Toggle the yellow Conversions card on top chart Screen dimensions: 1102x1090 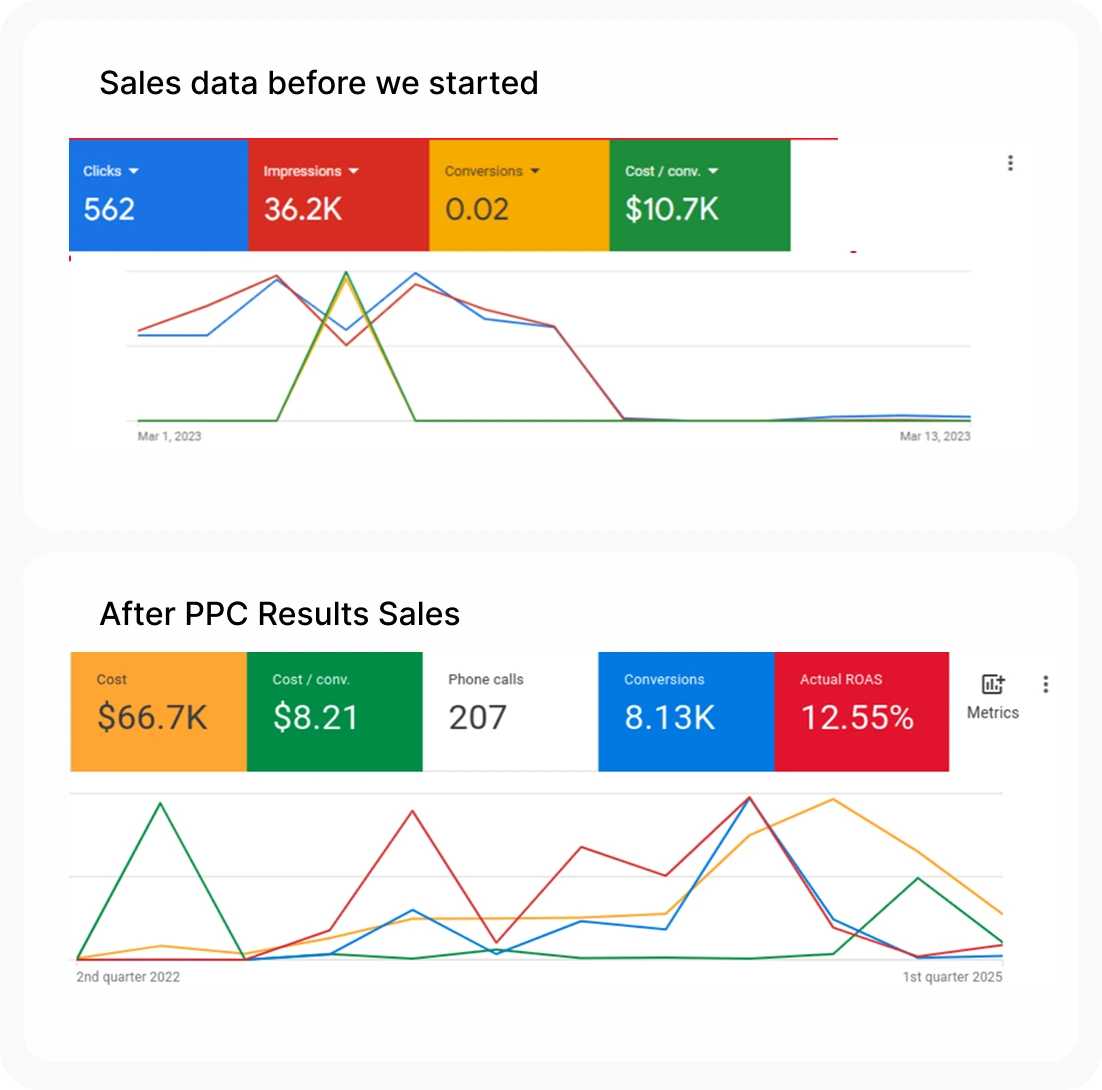(x=517, y=195)
